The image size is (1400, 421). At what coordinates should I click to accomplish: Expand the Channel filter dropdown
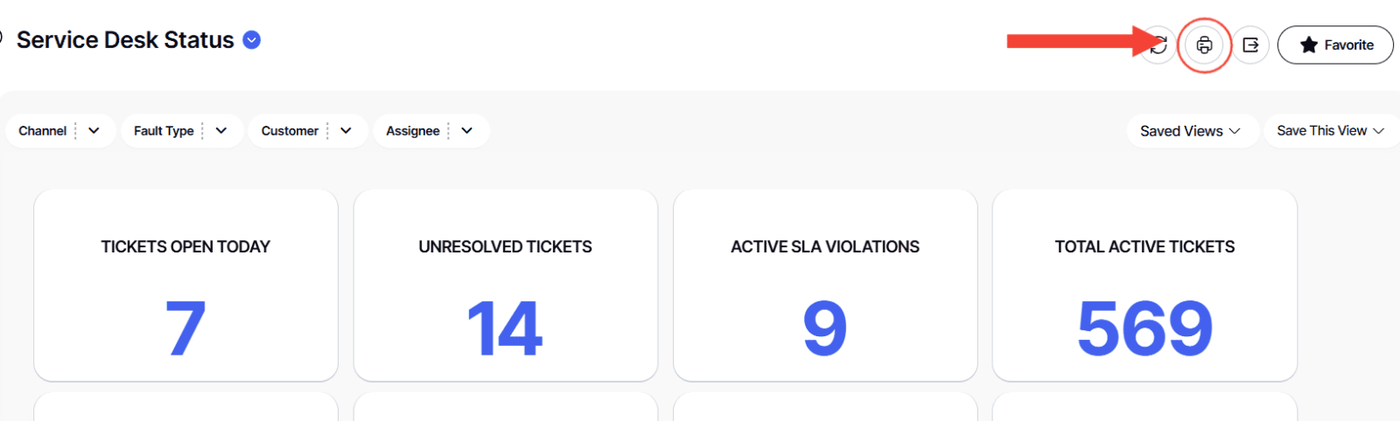point(94,131)
